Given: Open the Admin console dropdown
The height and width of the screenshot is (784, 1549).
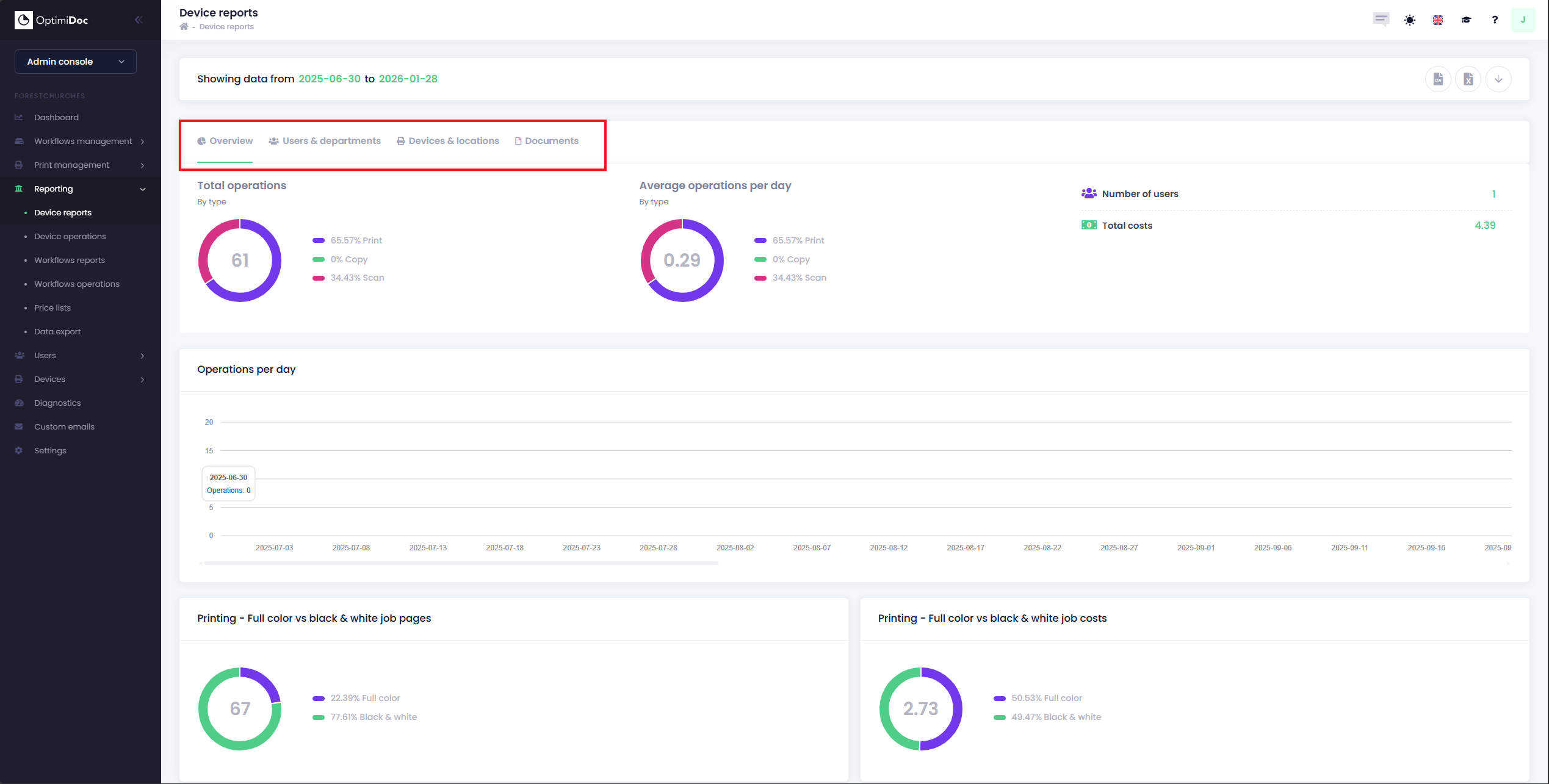Looking at the screenshot, I should coord(76,62).
